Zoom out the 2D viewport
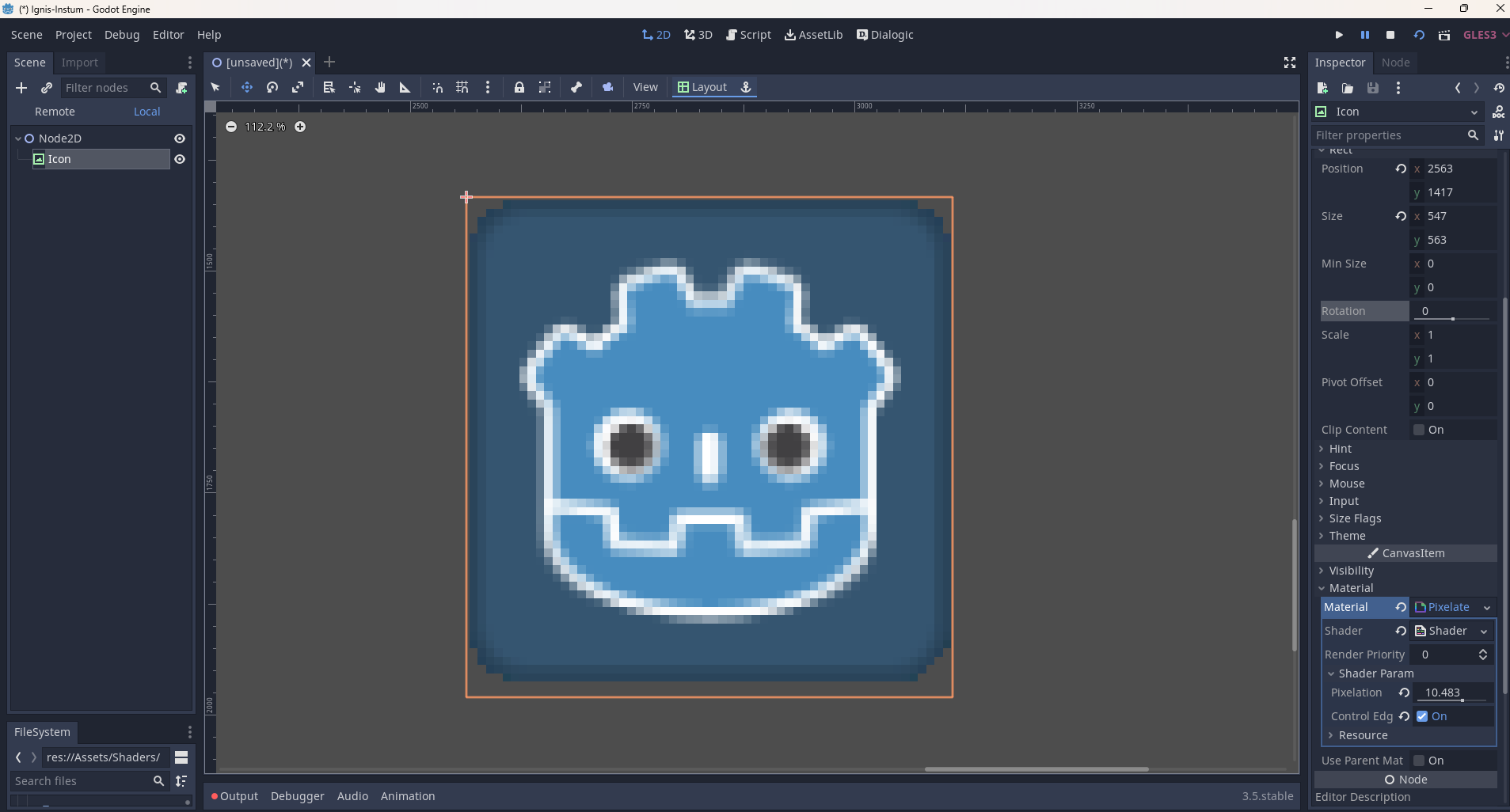The height and width of the screenshot is (812, 1510). tap(230, 127)
